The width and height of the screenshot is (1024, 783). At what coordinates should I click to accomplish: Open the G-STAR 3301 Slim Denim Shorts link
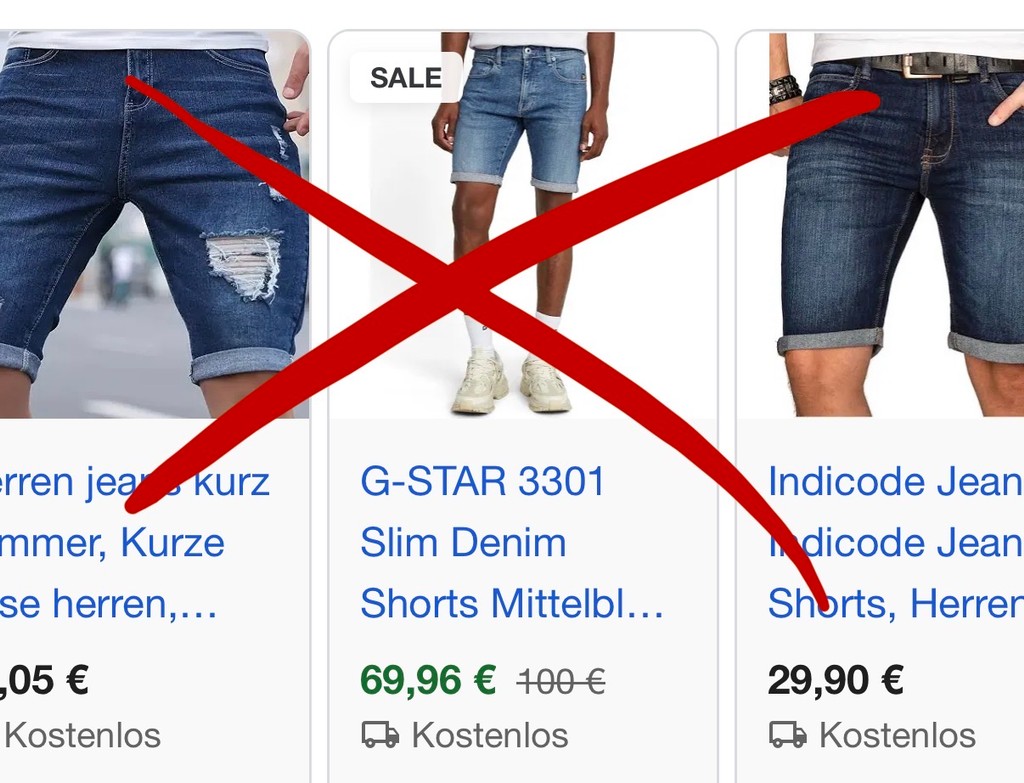[513, 542]
